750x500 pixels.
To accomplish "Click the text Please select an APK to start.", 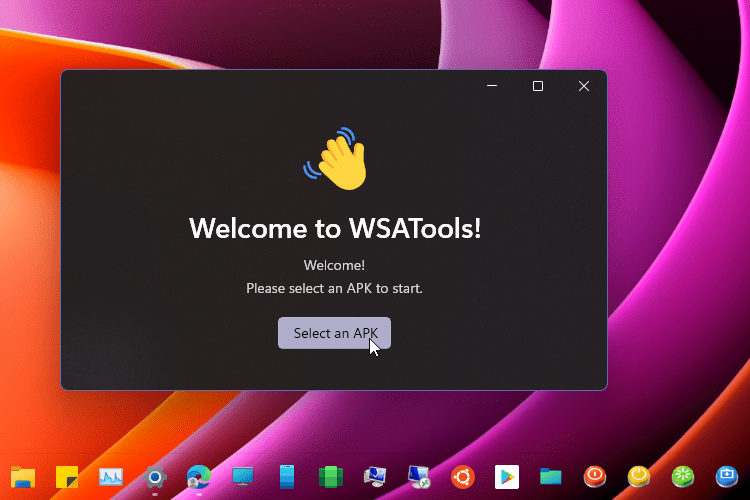I will [x=334, y=289].
